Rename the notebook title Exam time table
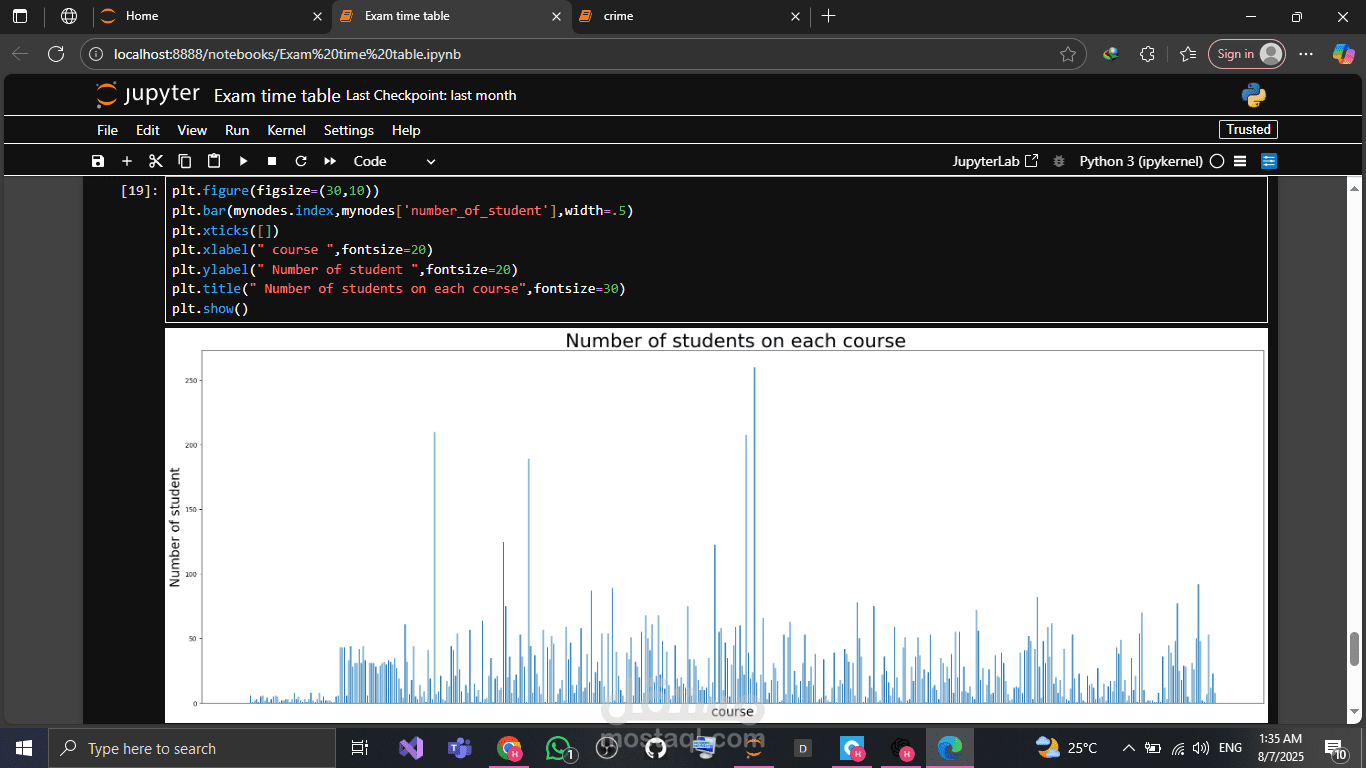The height and width of the screenshot is (768, 1366). [x=277, y=95]
